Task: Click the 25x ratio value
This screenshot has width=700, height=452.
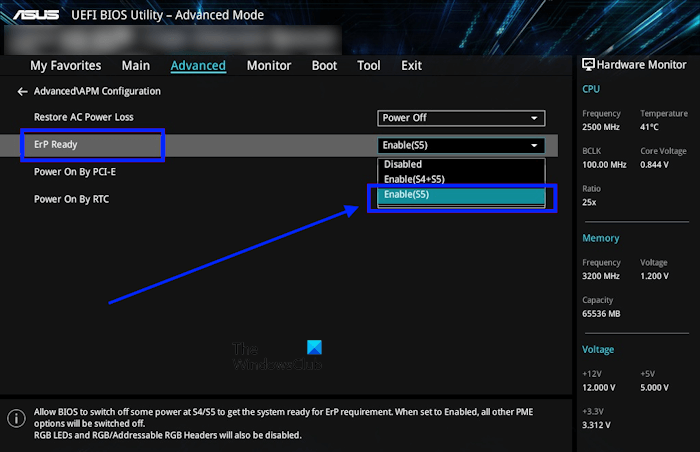Action: [589, 202]
